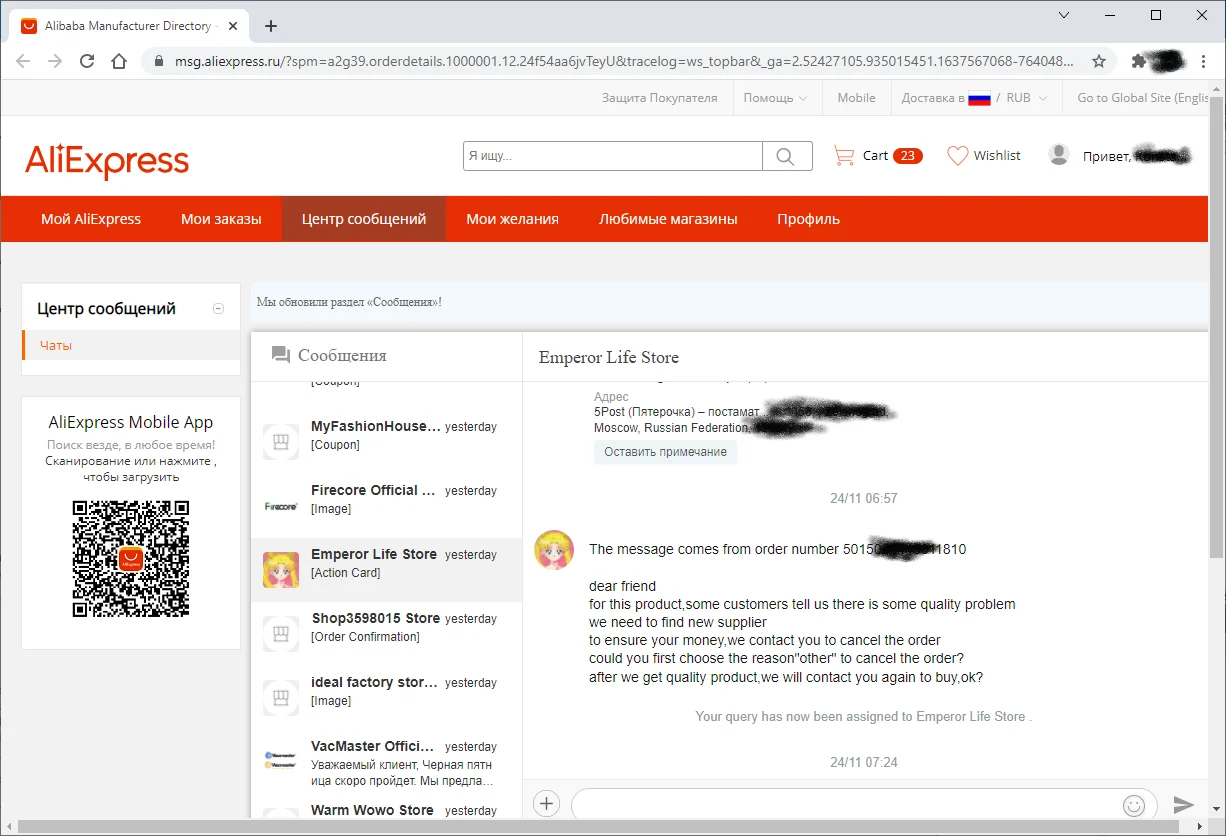Image resolution: width=1226 pixels, height=836 pixels.
Task: Open the Профиль menu
Action: click(x=808, y=219)
